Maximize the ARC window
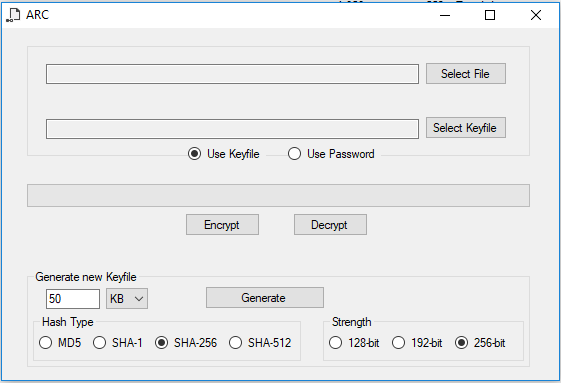This screenshot has width=561, height=383. [490, 15]
